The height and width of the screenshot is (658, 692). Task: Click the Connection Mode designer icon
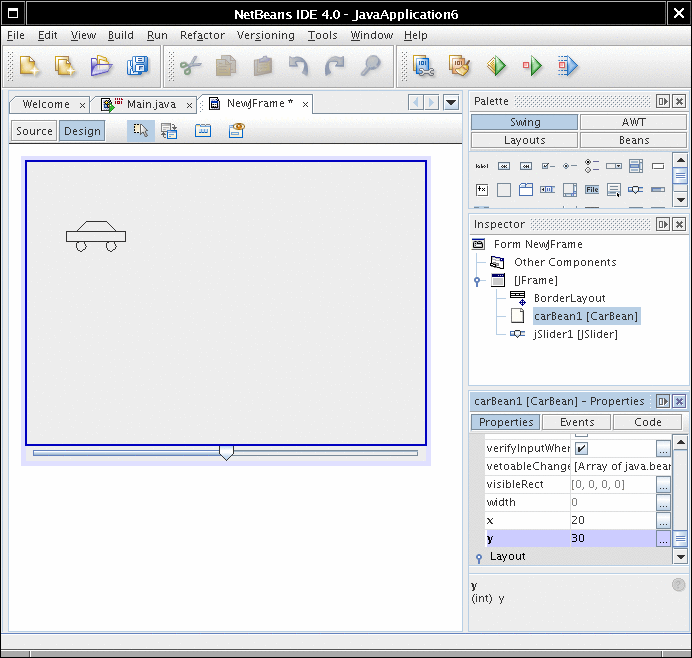(169, 131)
